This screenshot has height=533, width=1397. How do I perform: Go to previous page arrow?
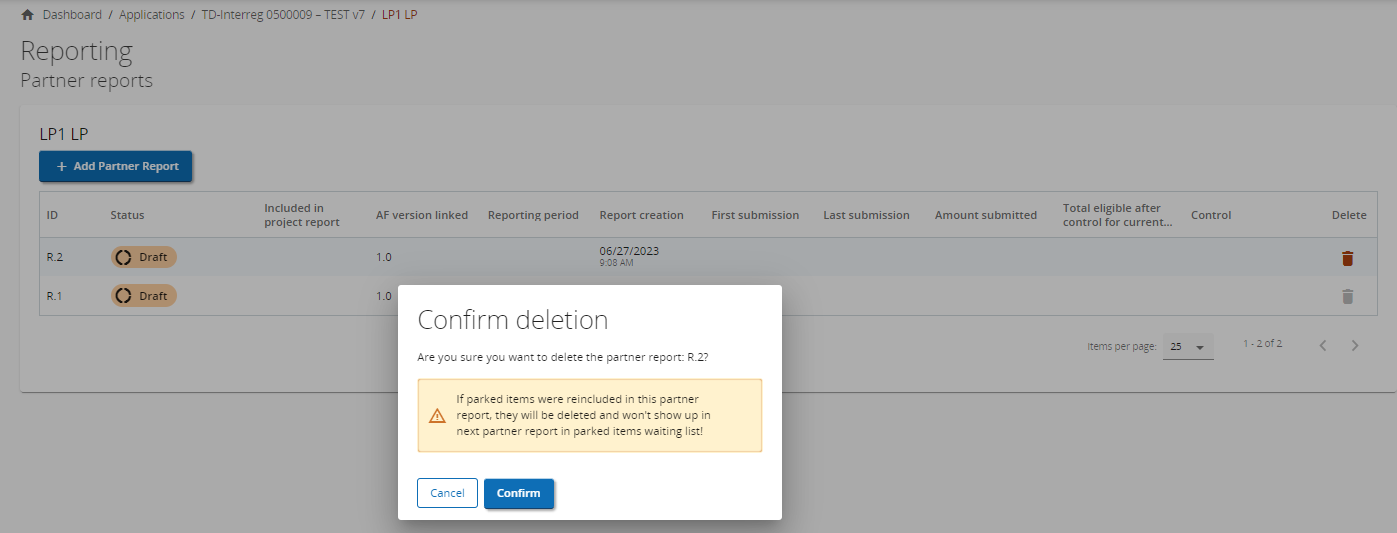[x=1322, y=346]
